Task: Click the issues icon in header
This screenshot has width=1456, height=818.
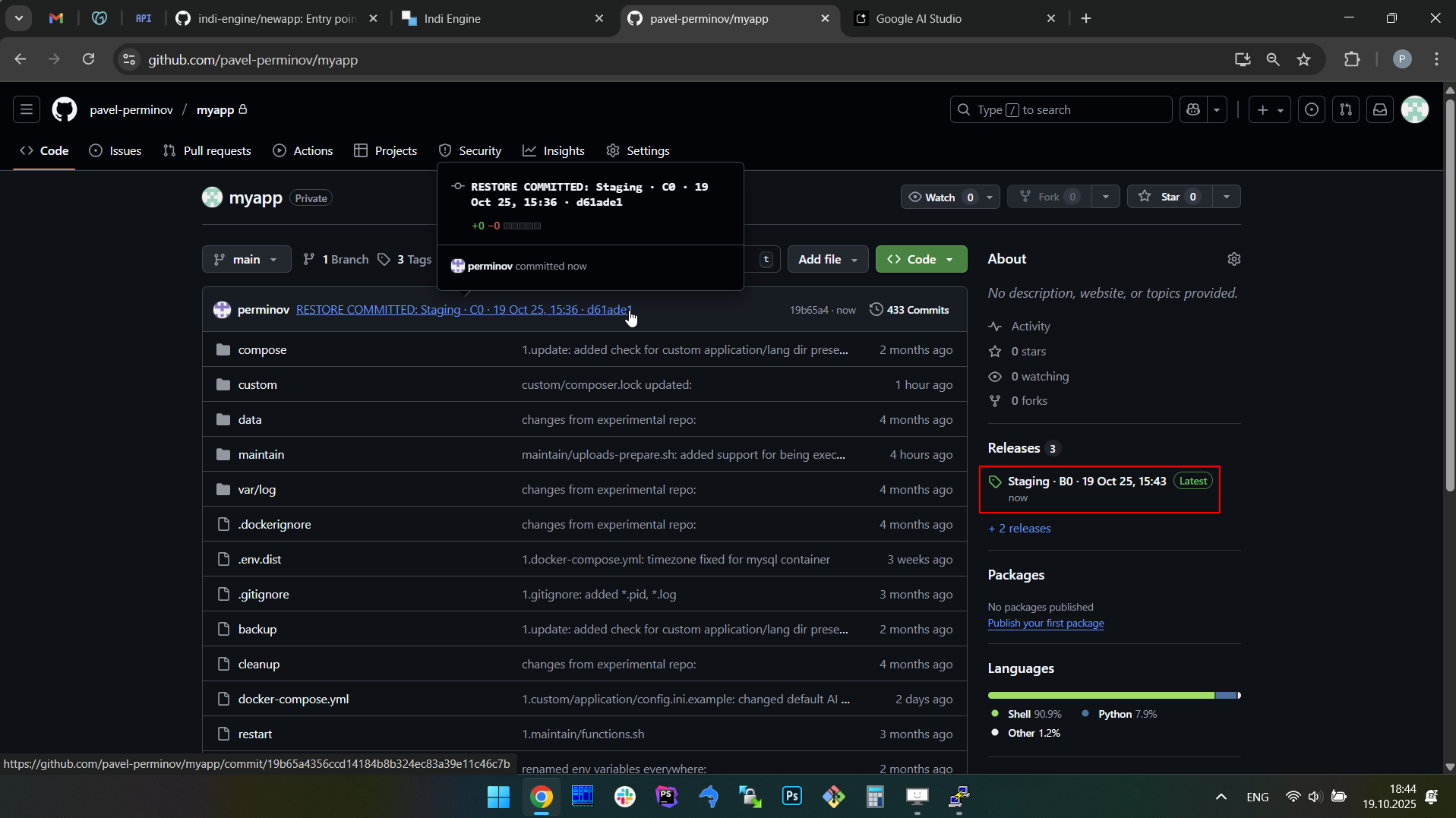Action: tap(1312, 110)
